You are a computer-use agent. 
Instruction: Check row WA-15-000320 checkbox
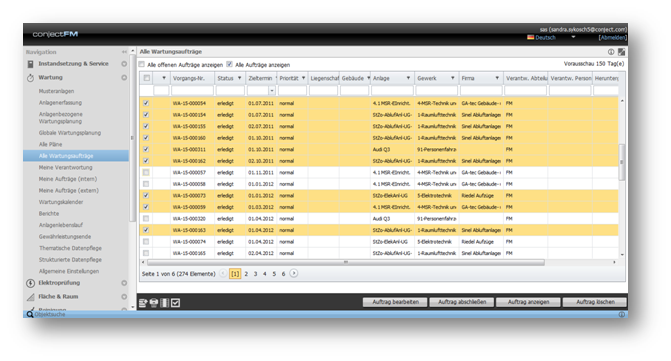tap(146, 219)
